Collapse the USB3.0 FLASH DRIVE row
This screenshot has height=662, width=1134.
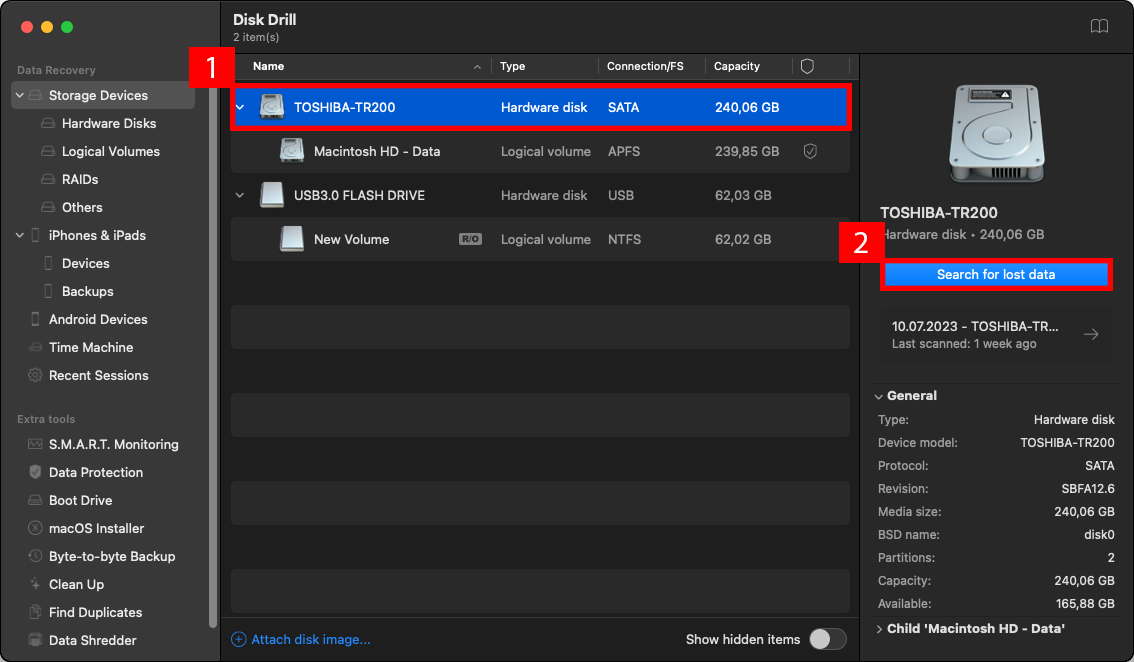click(x=240, y=195)
